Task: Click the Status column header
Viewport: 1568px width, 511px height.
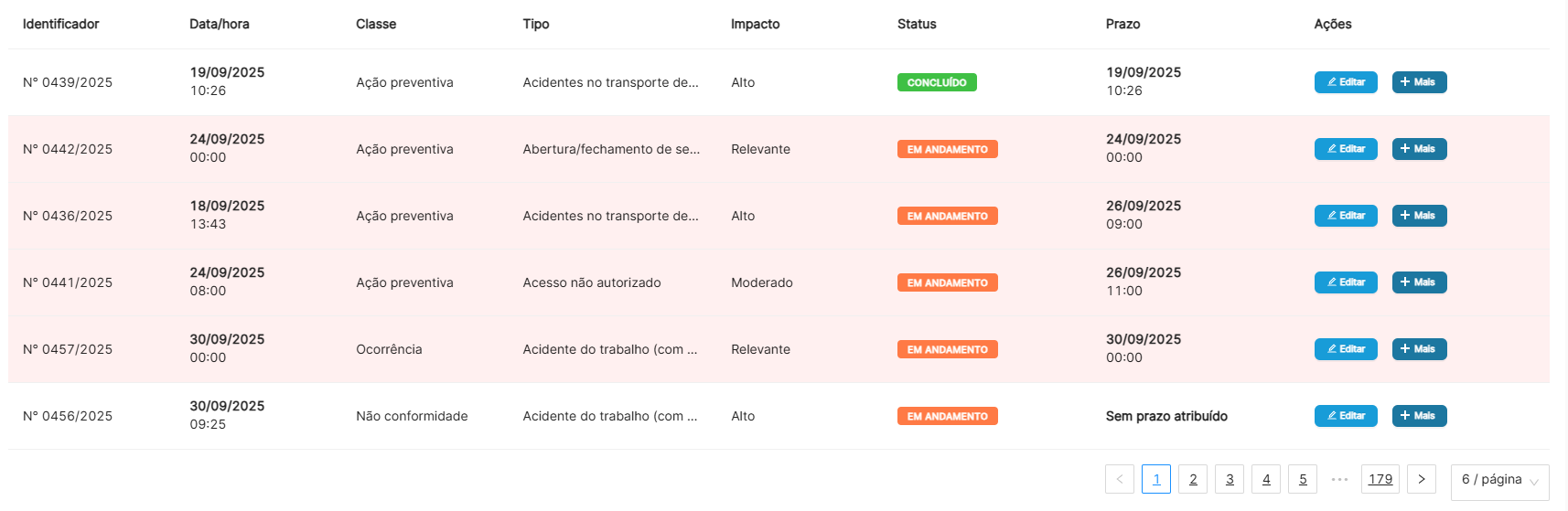Action: click(x=917, y=24)
